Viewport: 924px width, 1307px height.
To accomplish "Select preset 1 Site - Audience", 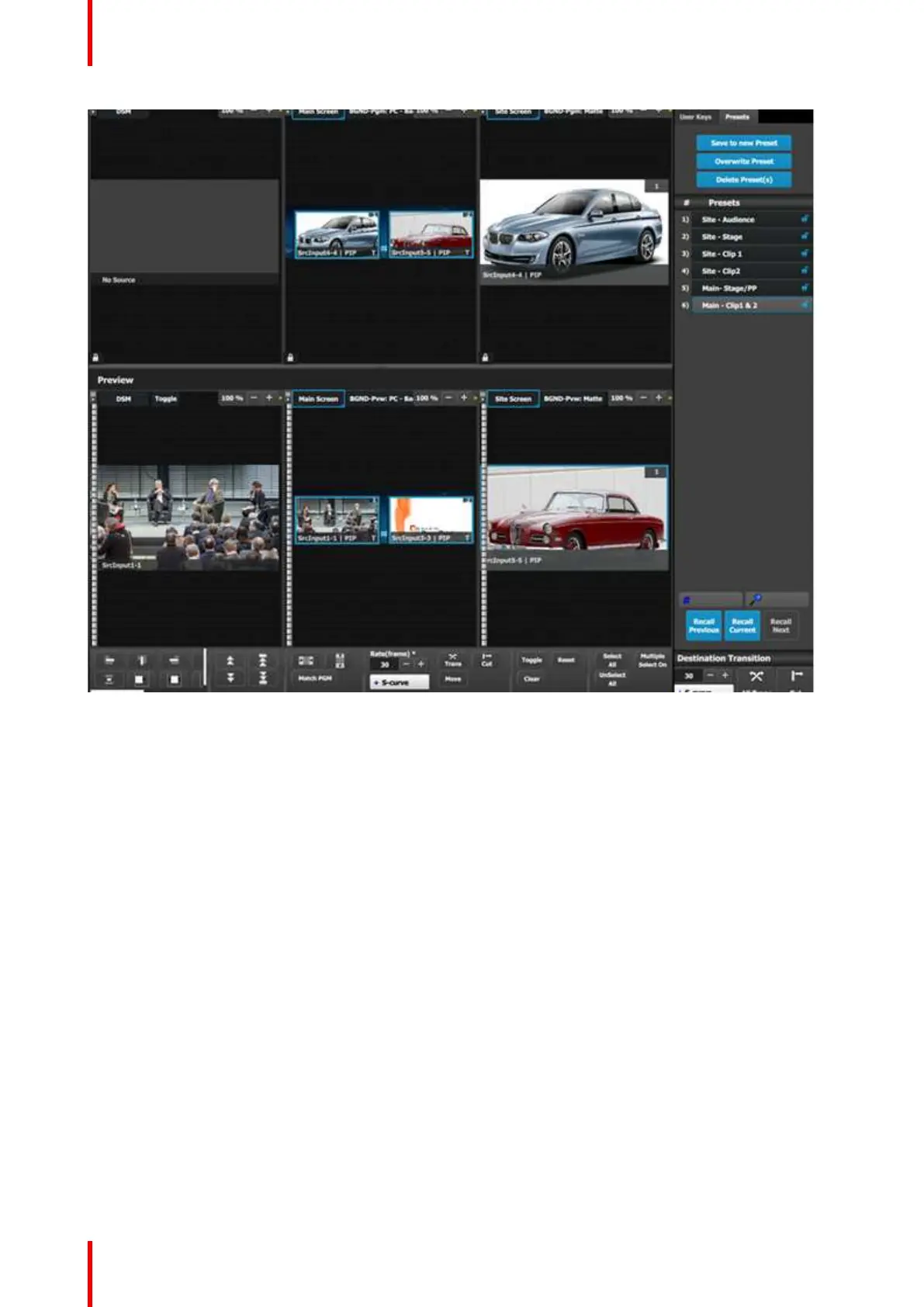I will 744,220.
